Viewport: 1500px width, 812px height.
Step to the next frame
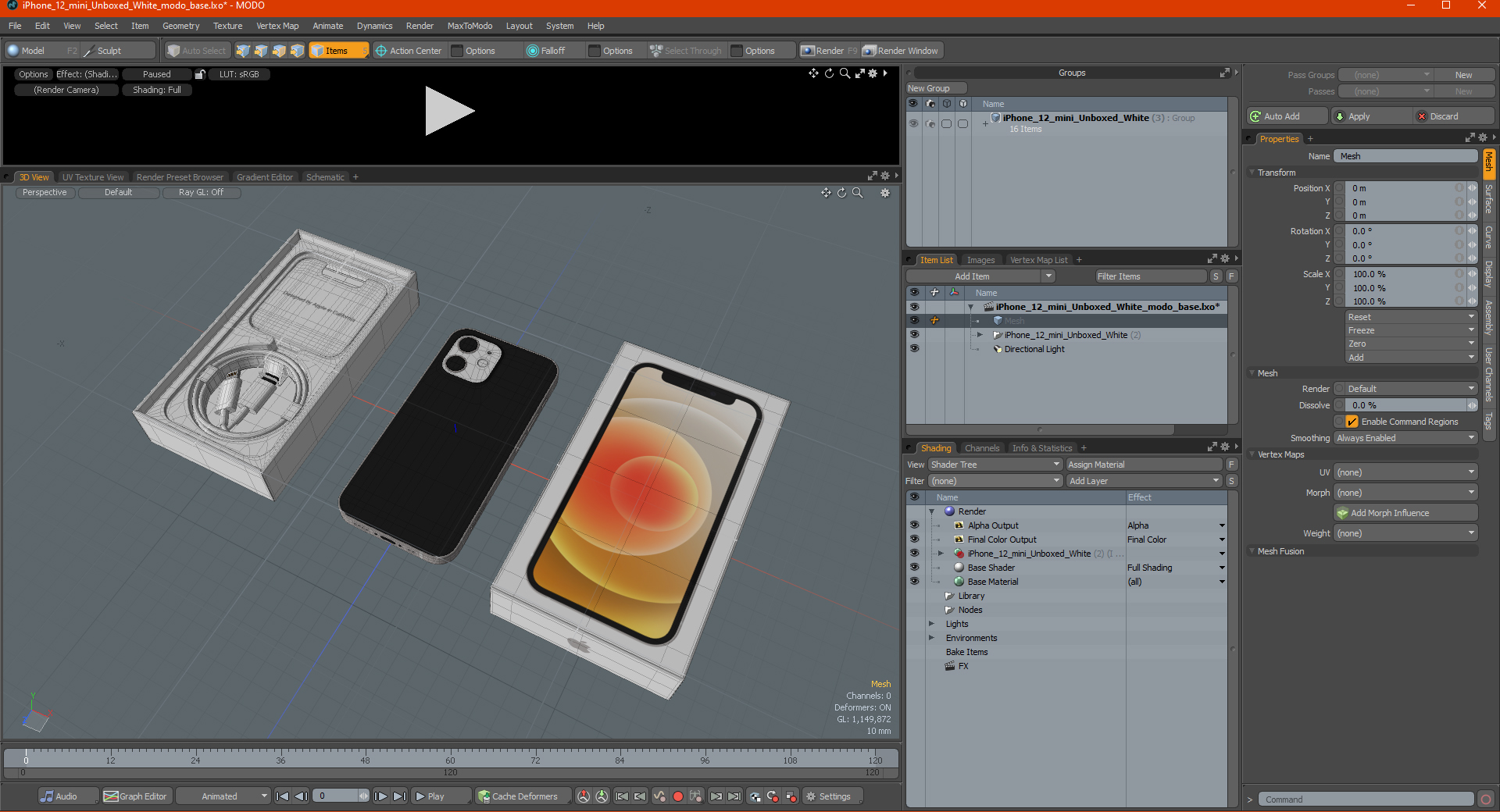380,796
